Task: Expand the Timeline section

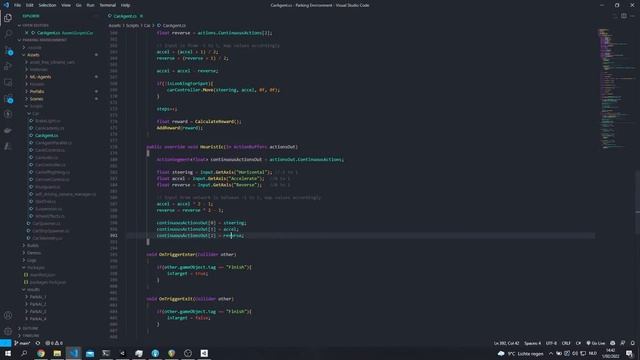Action: pyautogui.click(x=31, y=336)
